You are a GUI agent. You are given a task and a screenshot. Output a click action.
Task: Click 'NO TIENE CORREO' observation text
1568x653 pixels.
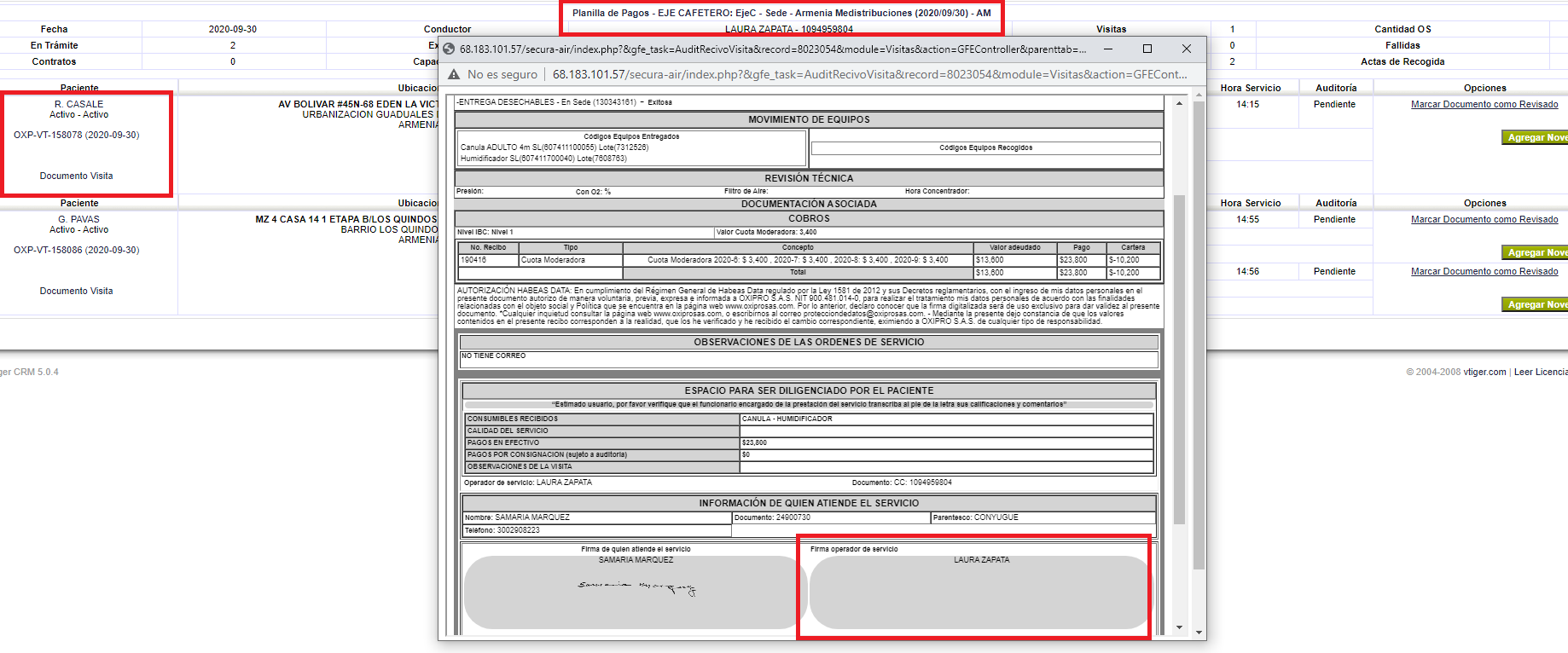[493, 355]
